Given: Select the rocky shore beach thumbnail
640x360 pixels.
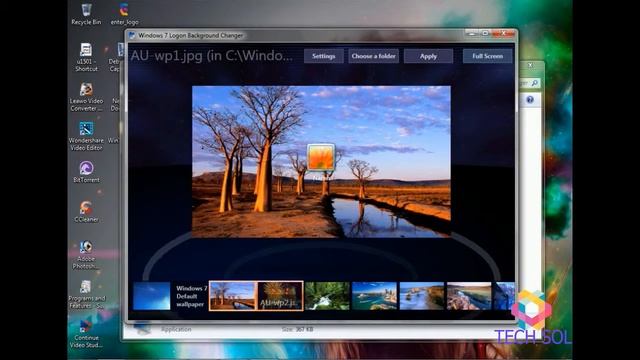Looking at the screenshot, I should coord(469,296).
